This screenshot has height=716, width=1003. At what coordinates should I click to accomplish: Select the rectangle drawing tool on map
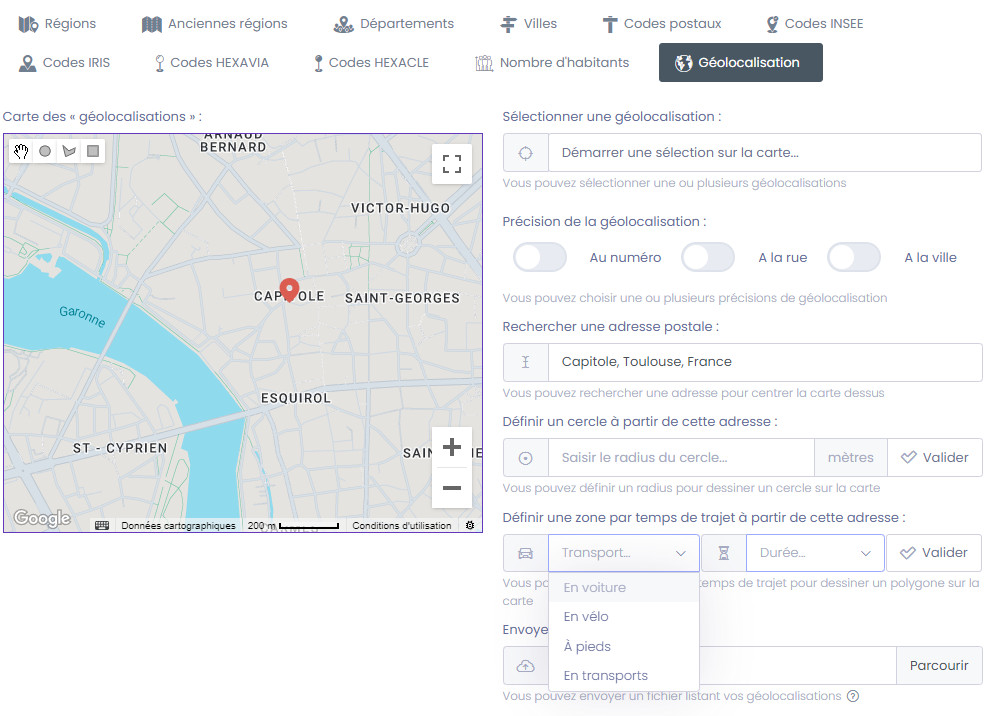93,151
